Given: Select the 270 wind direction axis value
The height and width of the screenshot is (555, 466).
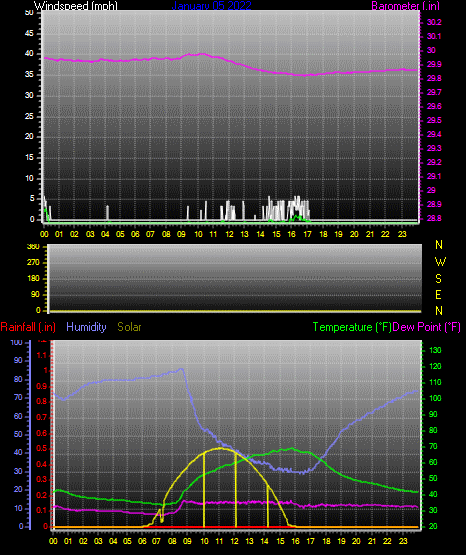Looking at the screenshot, I should click(33, 263).
